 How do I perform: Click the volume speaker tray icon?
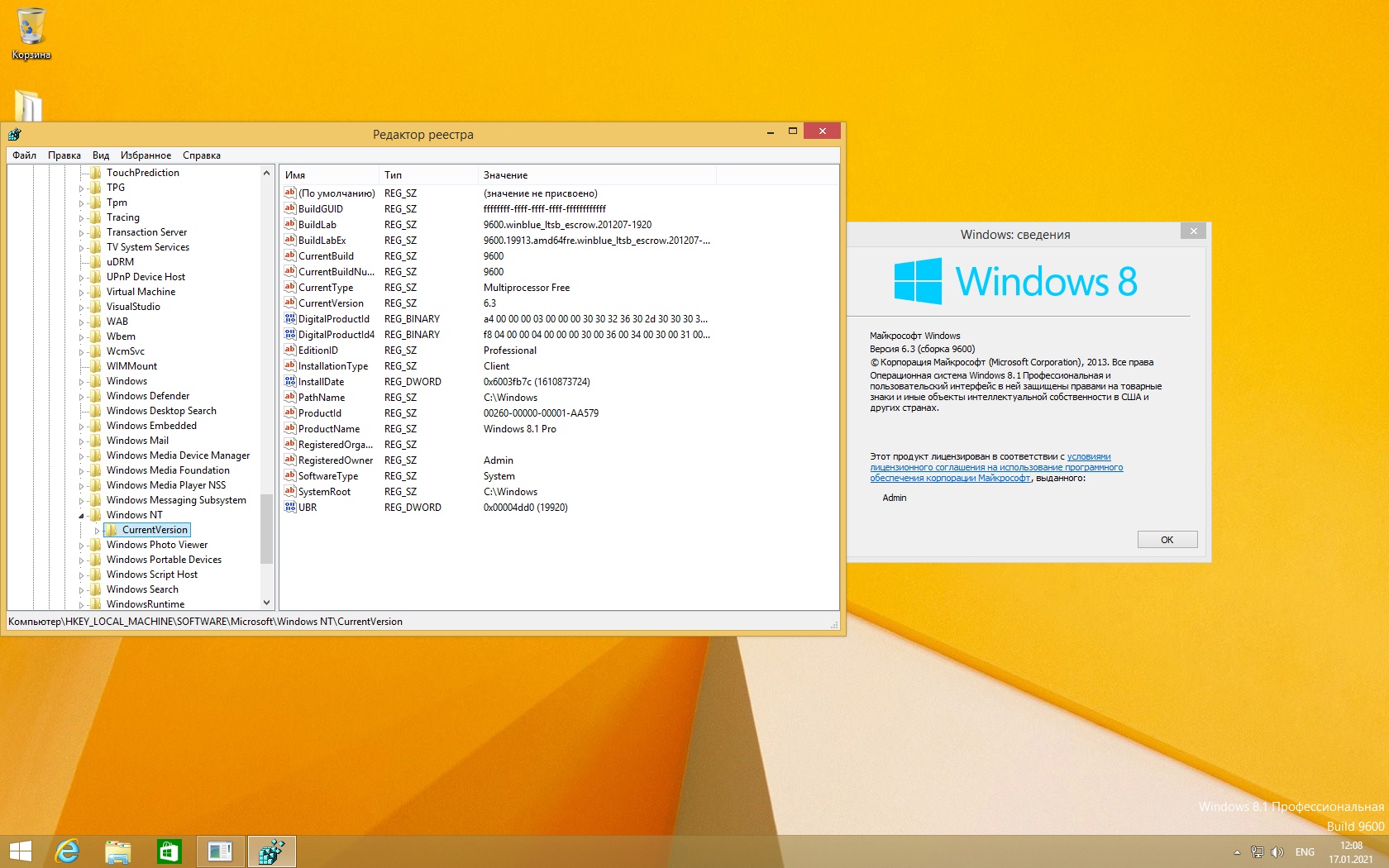1277,852
